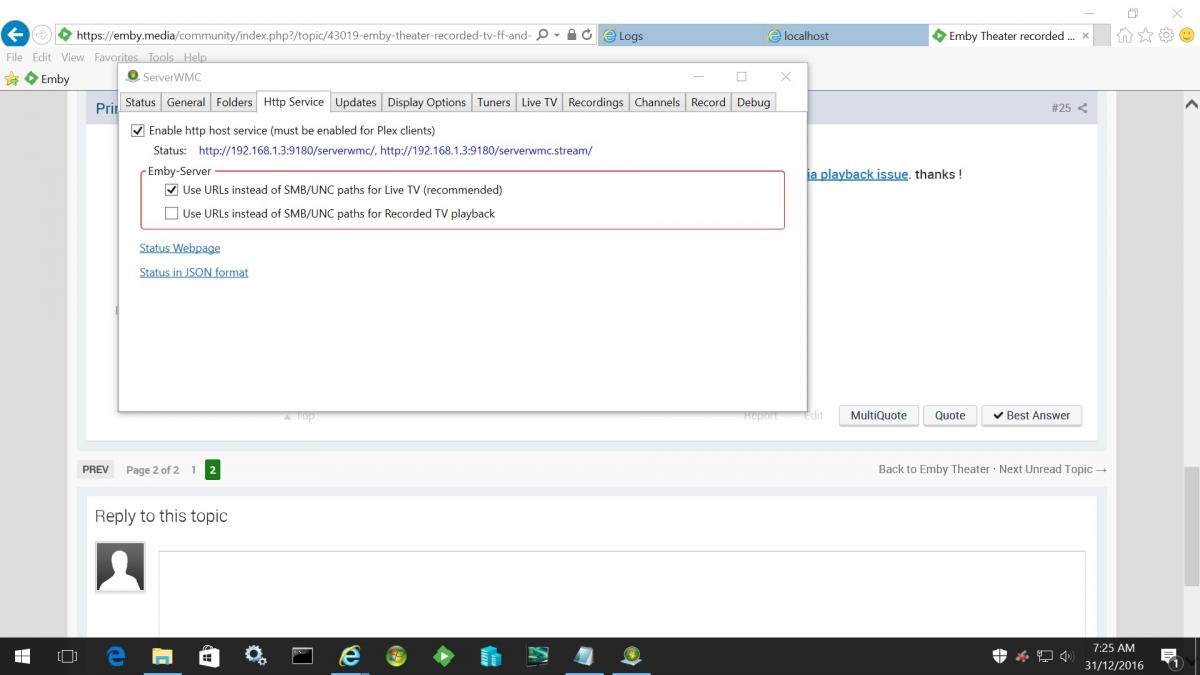1200x675 pixels.
Task: Open Task View on the taskbar
Action: (68, 656)
